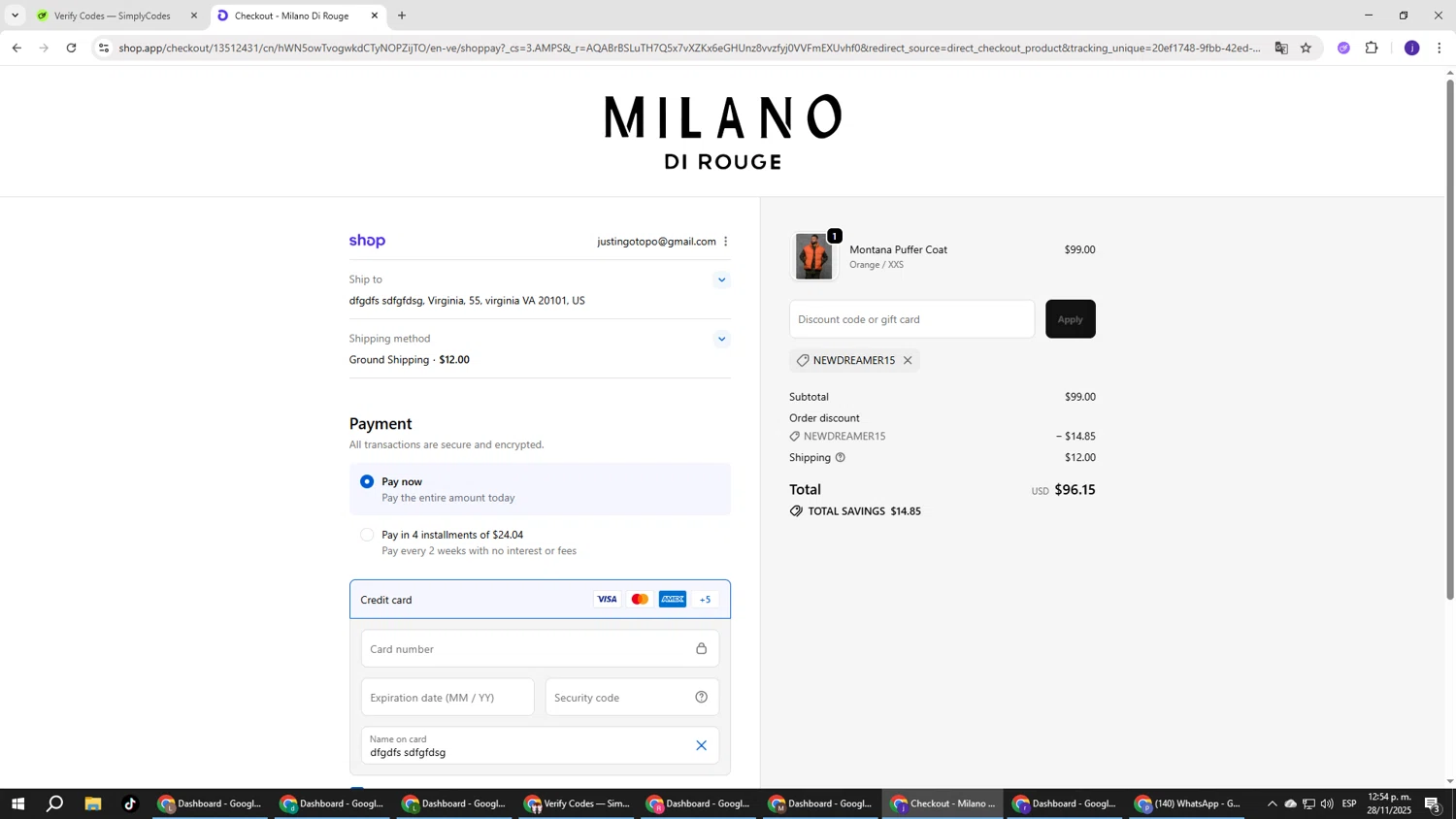The image size is (1456, 819).
Task: Select the Pay now option
Action: click(367, 481)
